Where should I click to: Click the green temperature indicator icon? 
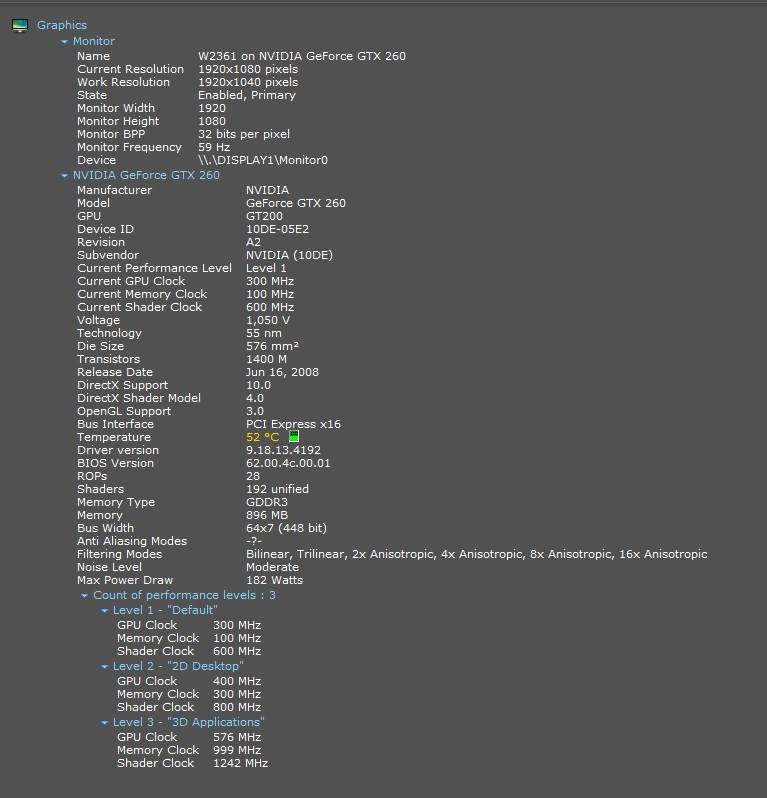click(294, 436)
